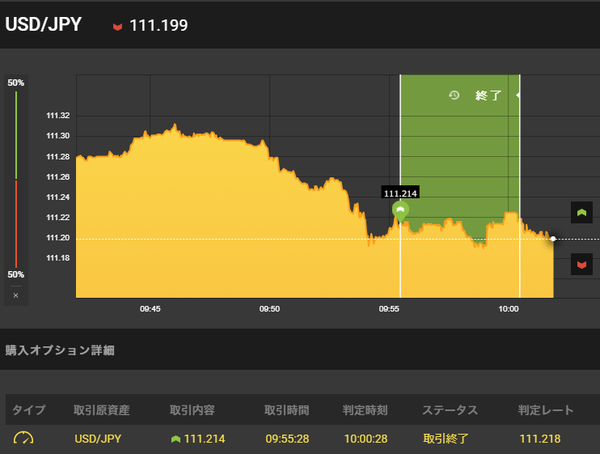
Task: Click the 取引時間 column header
Action: coord(287,410)
